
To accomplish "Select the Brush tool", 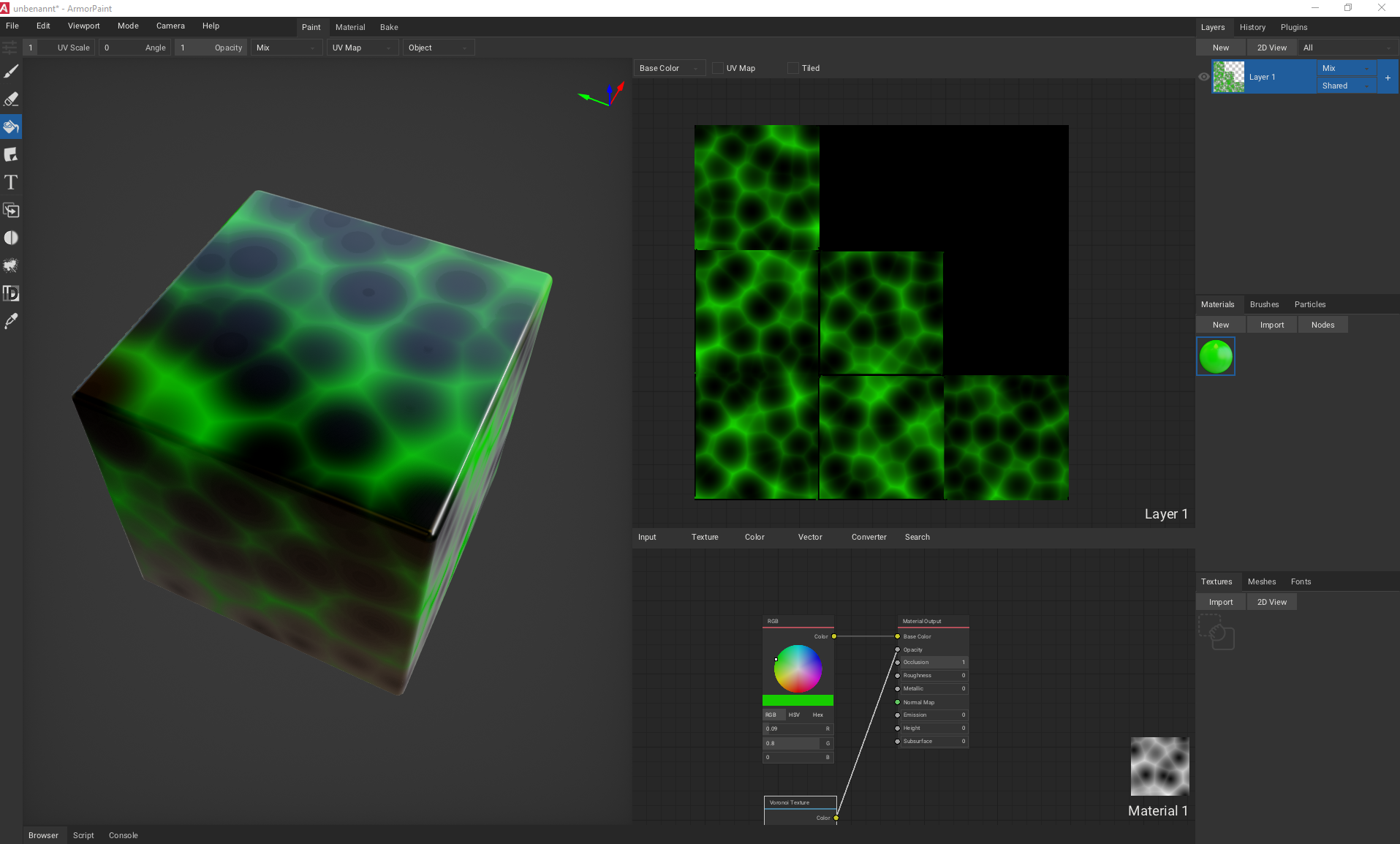I will [11, 71].
